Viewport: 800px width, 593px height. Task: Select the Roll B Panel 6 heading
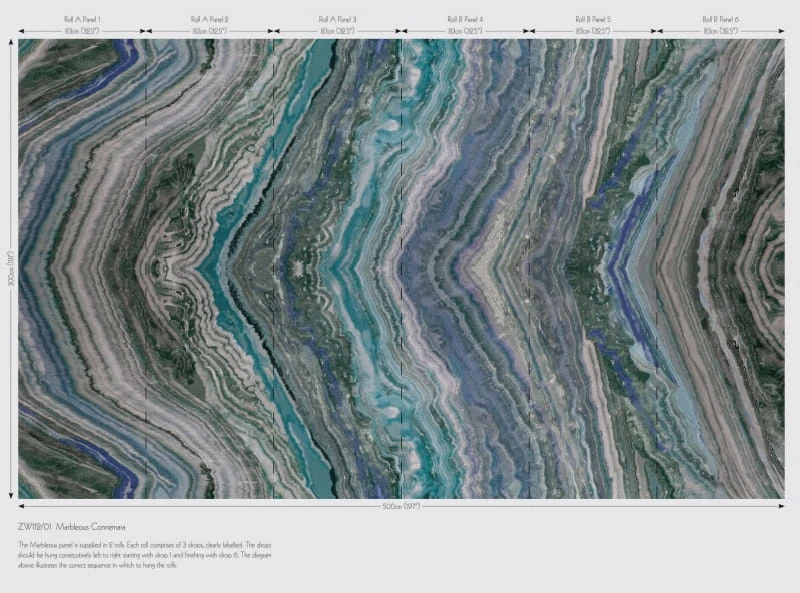pyautogui.click(x=720, y=19)
